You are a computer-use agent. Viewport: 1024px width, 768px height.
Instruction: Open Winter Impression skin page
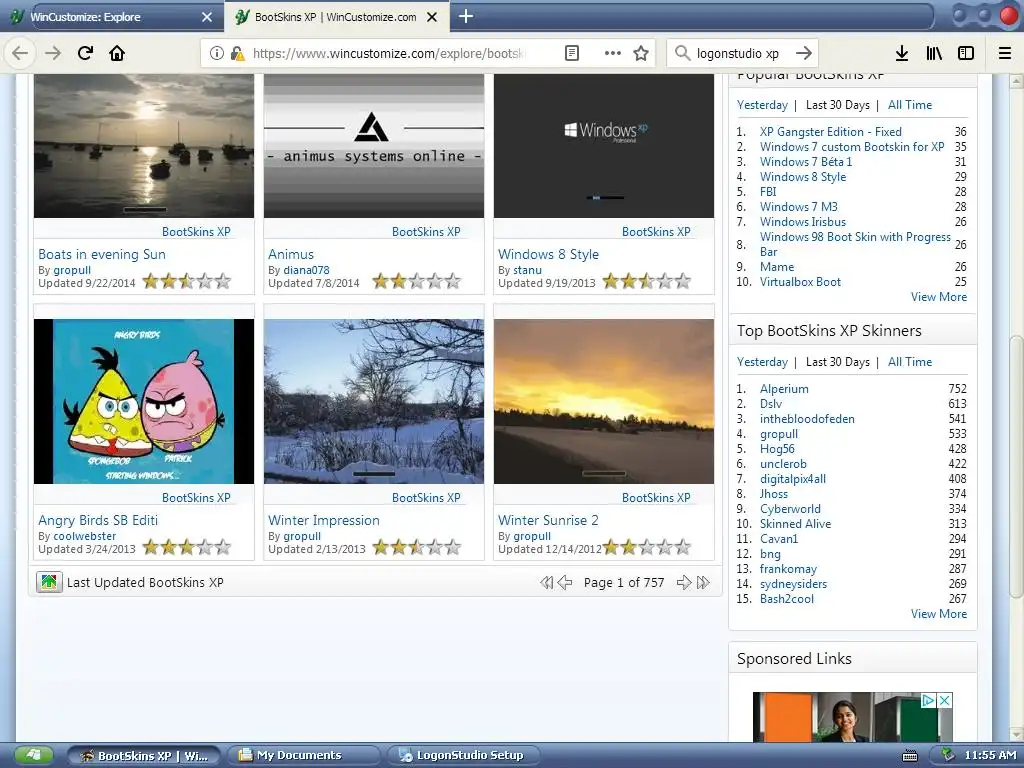coord(323,520)
